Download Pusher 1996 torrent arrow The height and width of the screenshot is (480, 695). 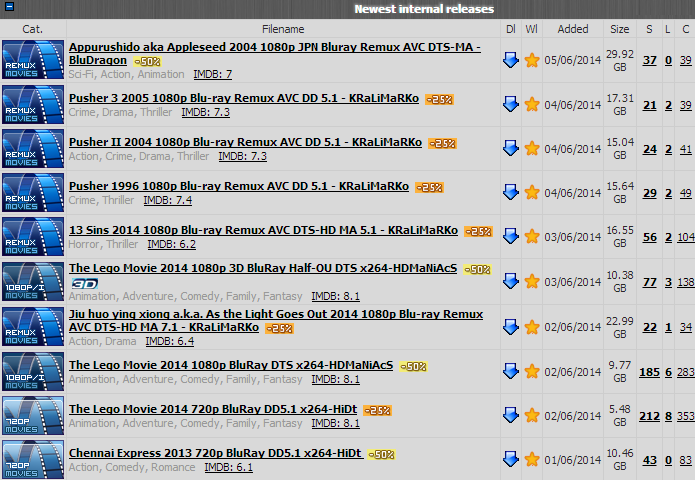(x=511, y=192)
